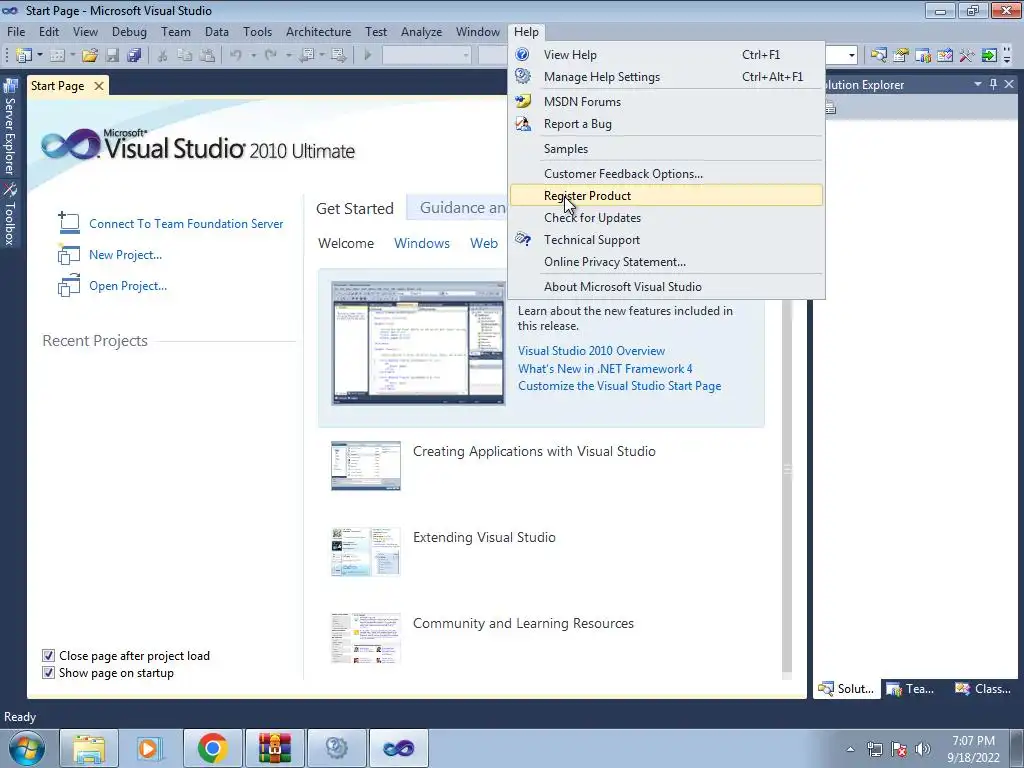The height and width of the screenshot is (768, 1024).
Task: Uncheck Show page on startup
Action: pos(48,673)
